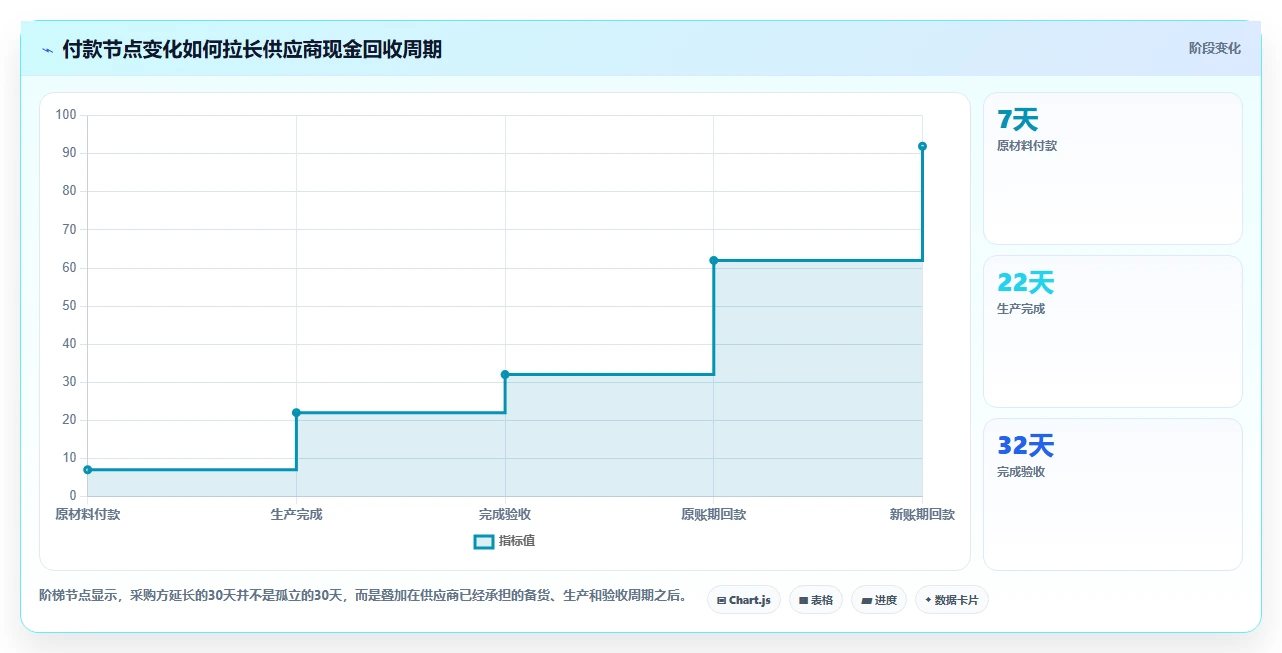Click the 指标值 legend label
The height and width of the screenshot is (653, 1282).
point(517,541)
